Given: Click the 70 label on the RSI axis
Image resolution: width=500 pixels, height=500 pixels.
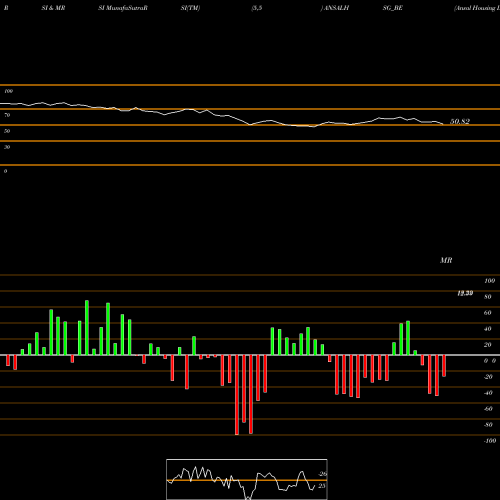Looking at the screenshot, I should [7, 115].
